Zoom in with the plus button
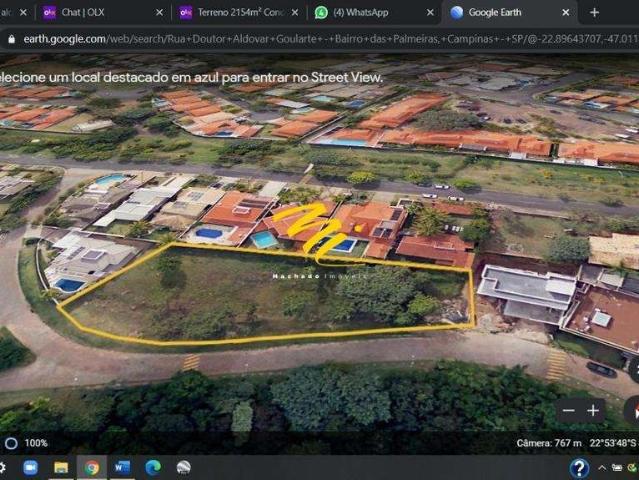The height and width of the screenshot is (480, 639). (x=593, y=411)
